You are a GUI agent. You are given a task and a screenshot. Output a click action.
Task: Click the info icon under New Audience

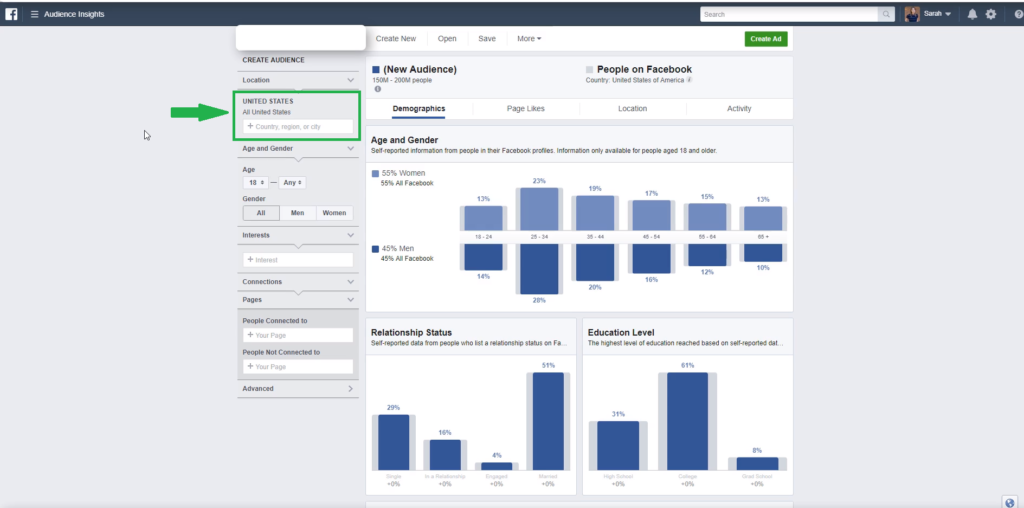click(377, 89)
